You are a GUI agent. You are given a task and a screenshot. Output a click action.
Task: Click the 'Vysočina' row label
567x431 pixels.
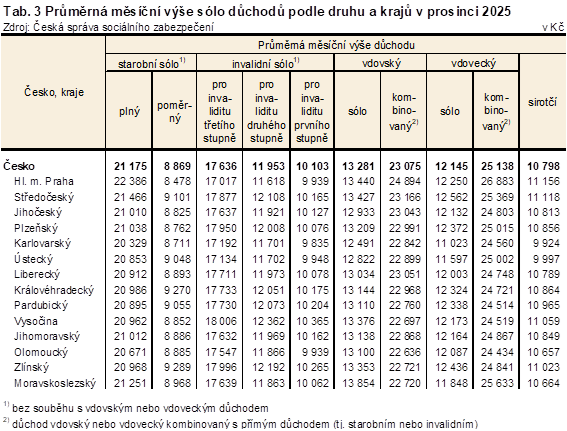click(x=36, y=321)
